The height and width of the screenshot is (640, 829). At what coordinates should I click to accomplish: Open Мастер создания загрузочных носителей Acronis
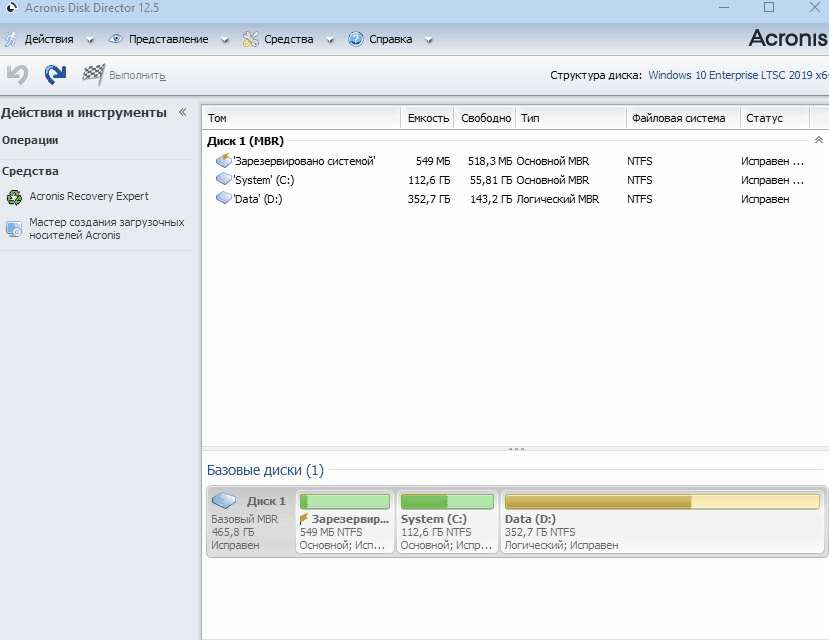(106, 228)
